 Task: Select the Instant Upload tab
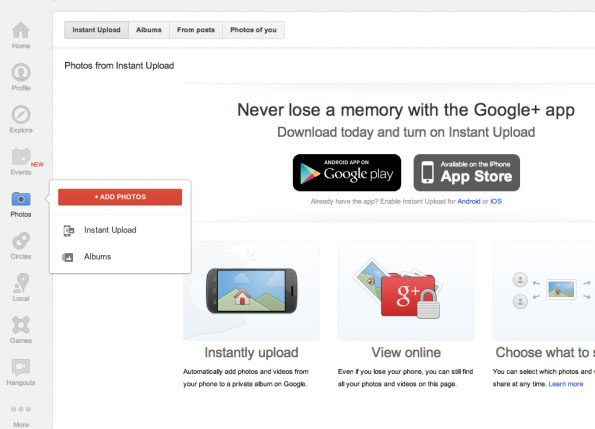pyautogui.click(x=96, y=30)
